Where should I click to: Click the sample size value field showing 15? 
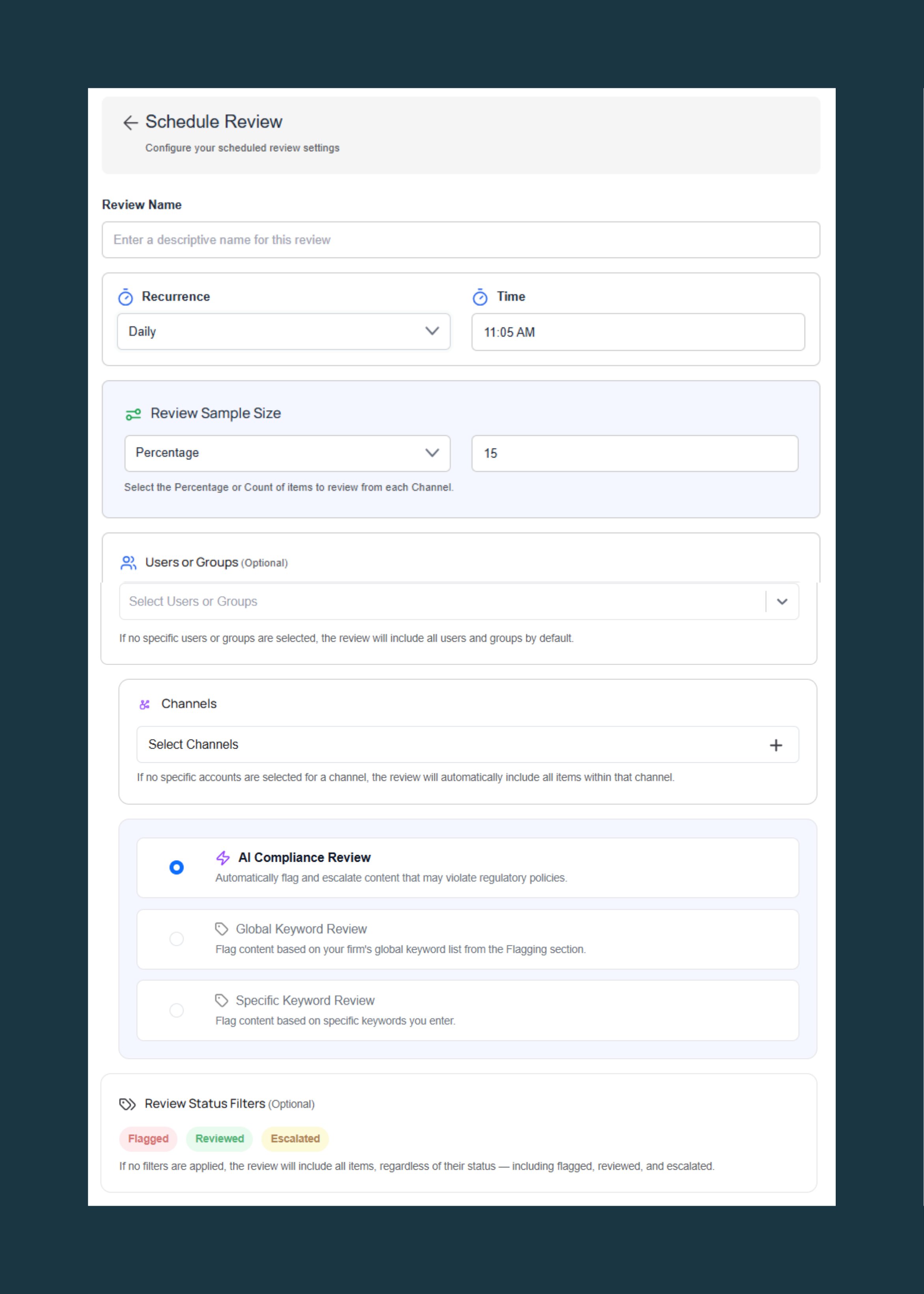point(634,453)
